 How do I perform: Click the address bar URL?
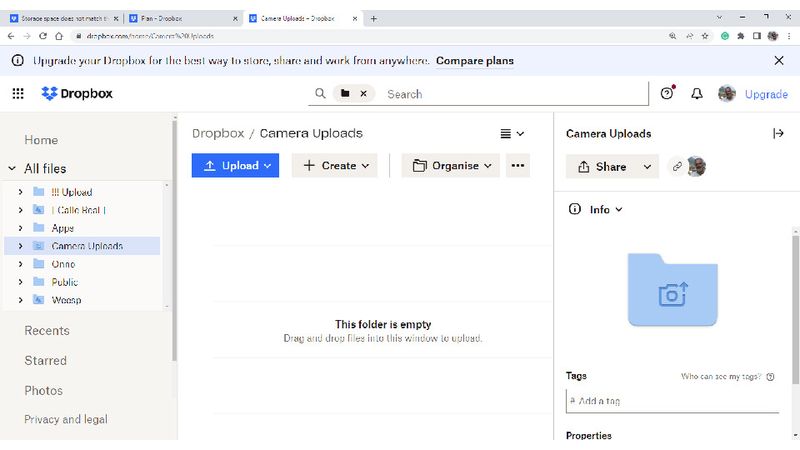pyautogui.click(x=150, y=36)
